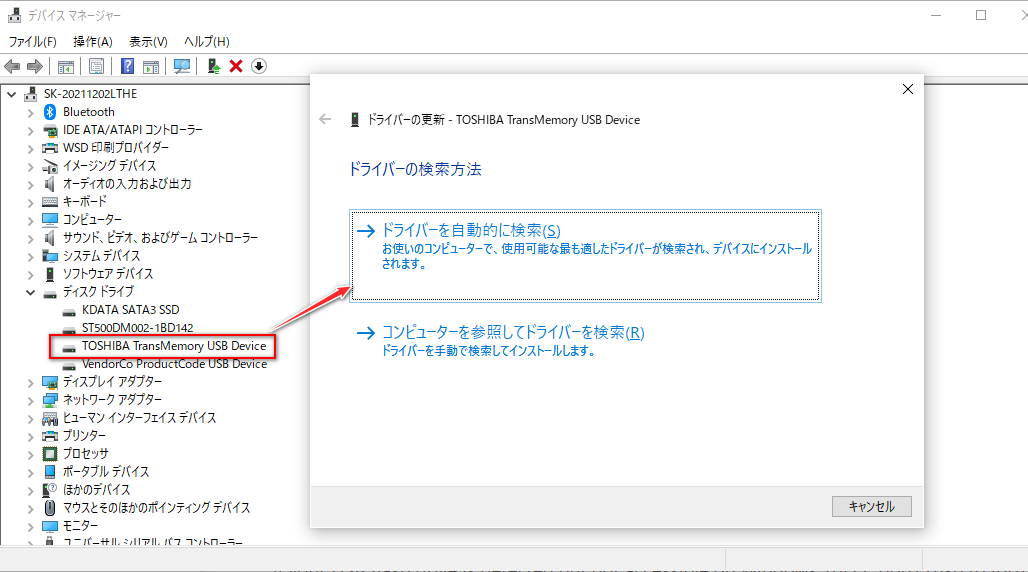Image resolution: width=1028 pixels, height=572 pixels.
Task: Select VendorCo ProductCode USB Device
Action: [174, 364]
